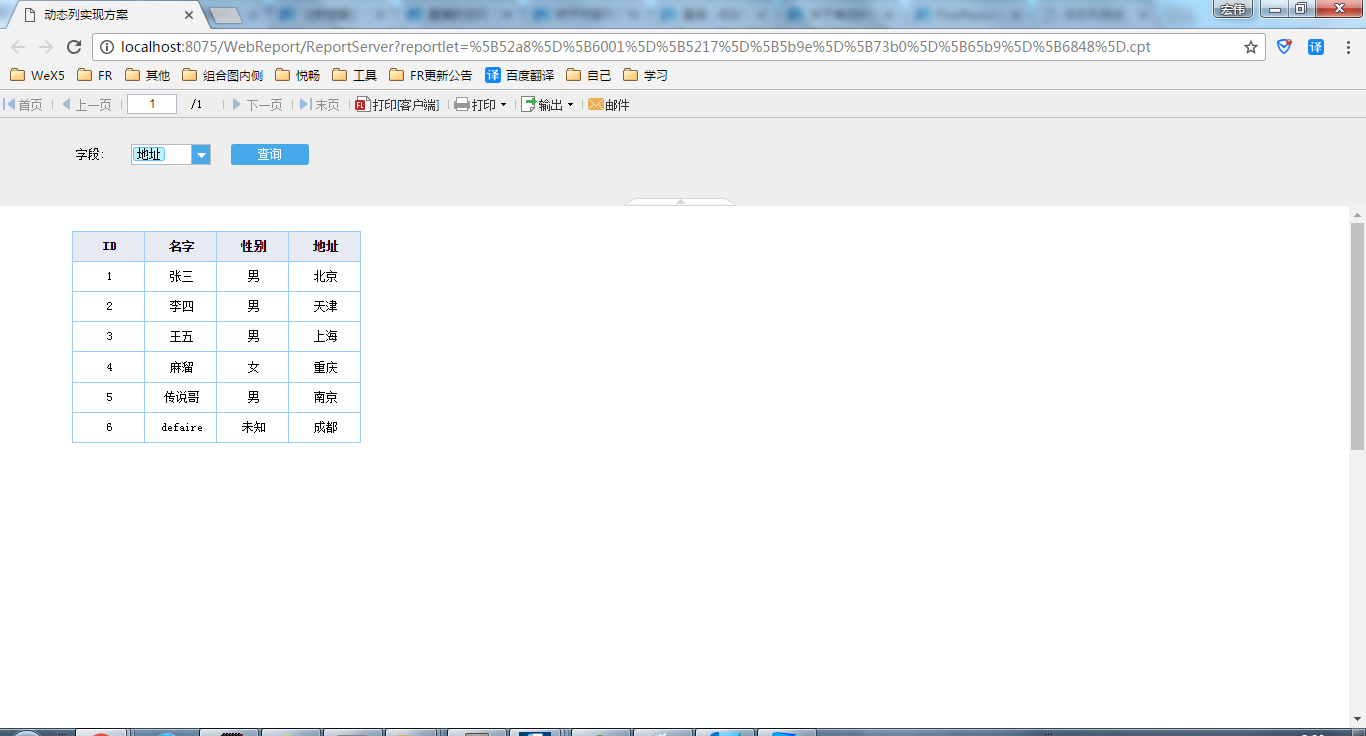Collapse the parameter panel with the arrow handle
The height and width of the screenshot is (736, 1366).
pos(680,202)
